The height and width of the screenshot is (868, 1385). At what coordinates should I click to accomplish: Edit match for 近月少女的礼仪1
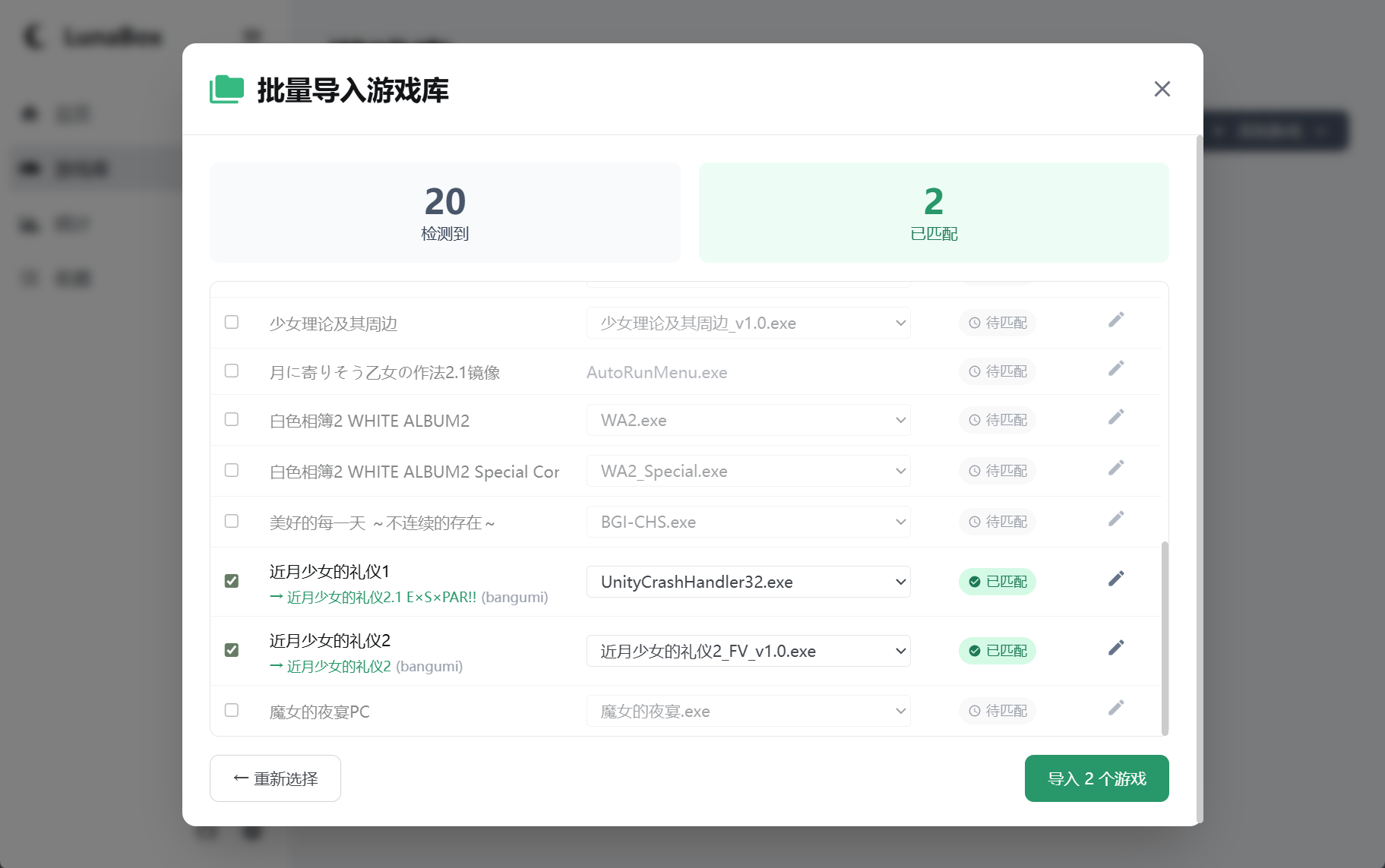(x=1115, y=579)
